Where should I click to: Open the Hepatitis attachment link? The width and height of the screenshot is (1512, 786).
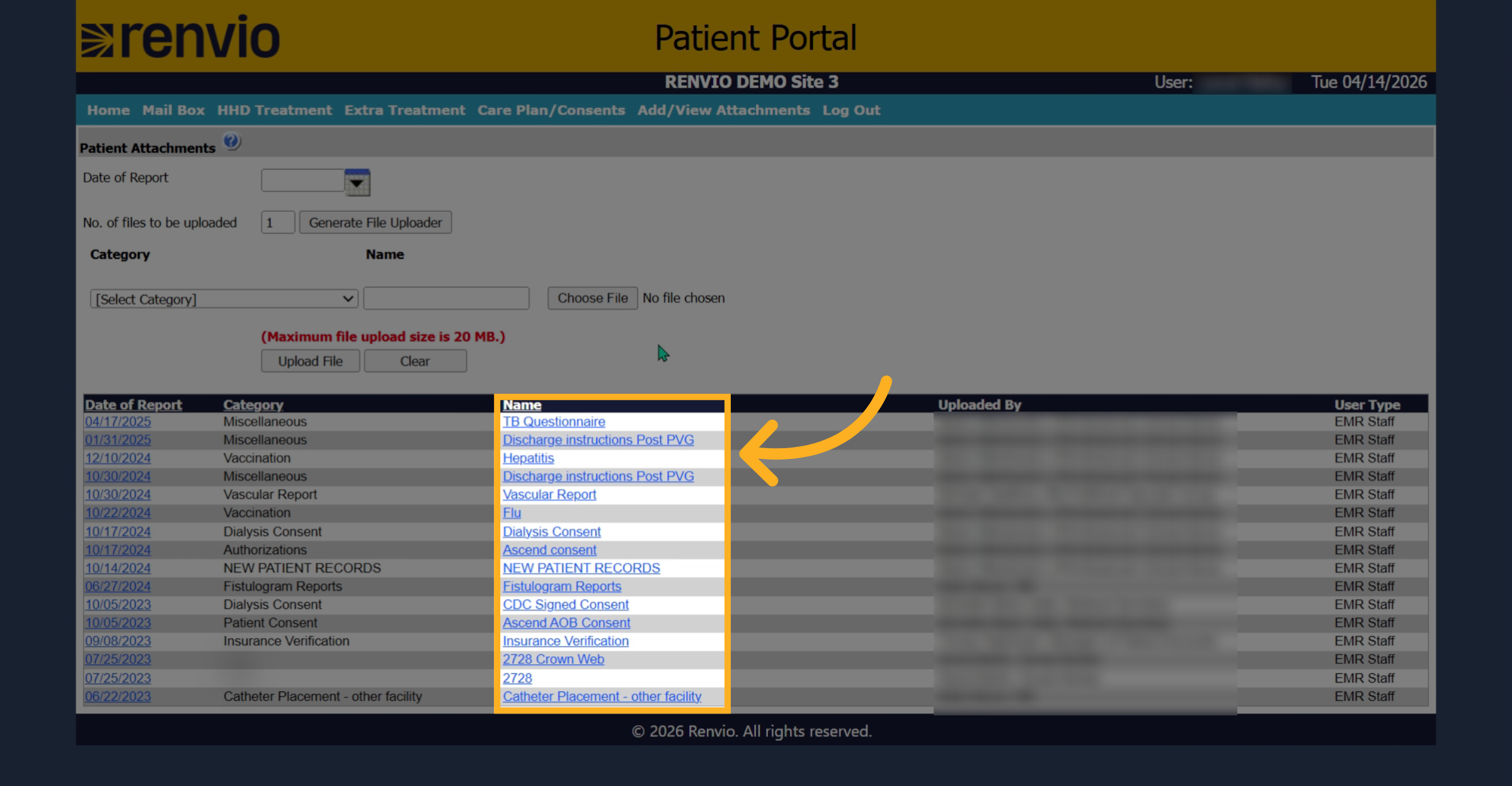(528, 458)
